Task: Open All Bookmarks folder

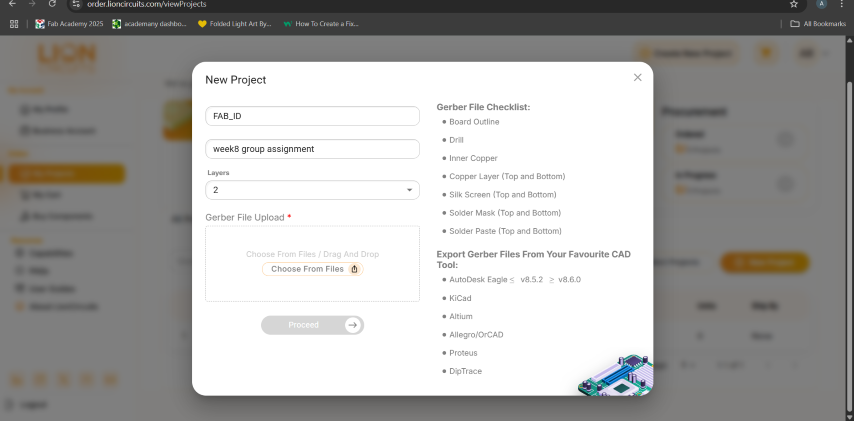Action: tap(818, 24)
